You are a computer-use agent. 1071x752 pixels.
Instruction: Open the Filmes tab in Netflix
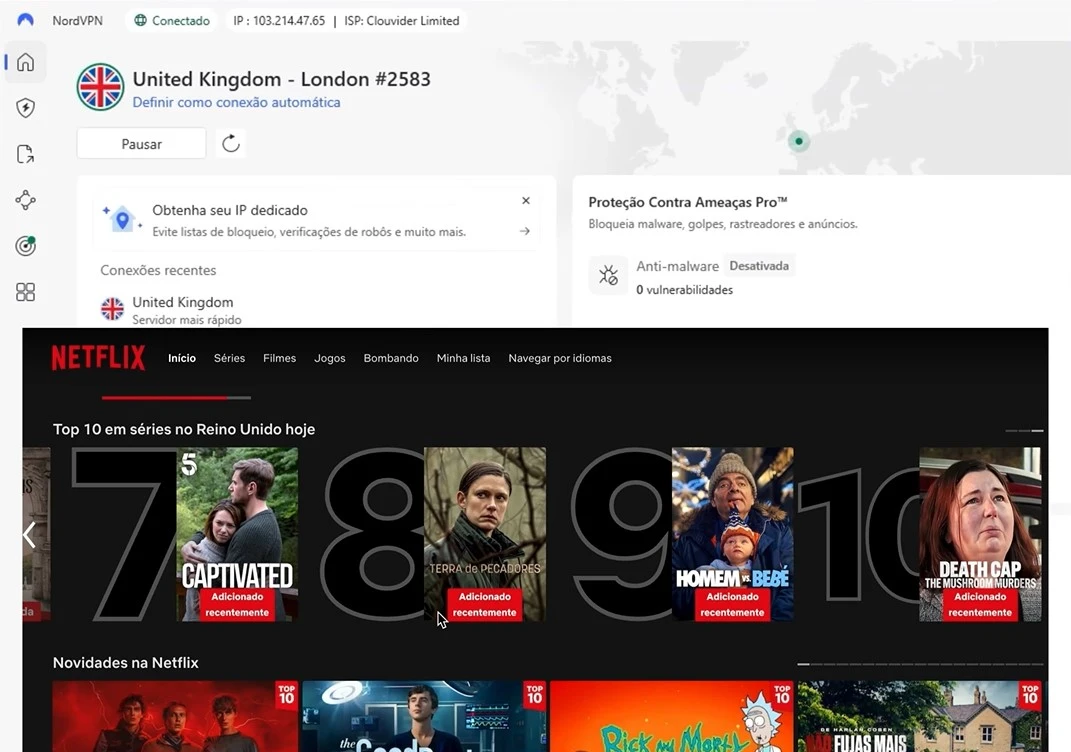click(279, 358)
